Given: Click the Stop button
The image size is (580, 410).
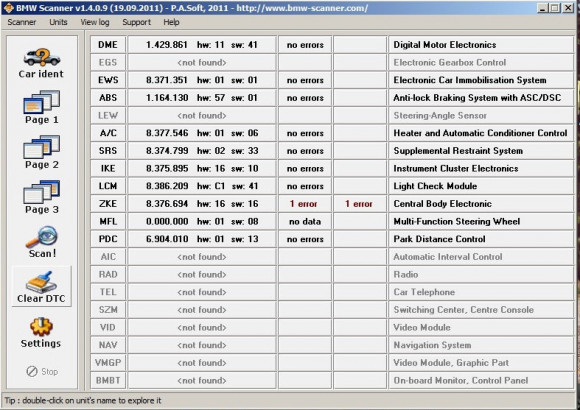Looking at the screenshot, I should pos(42,371).
